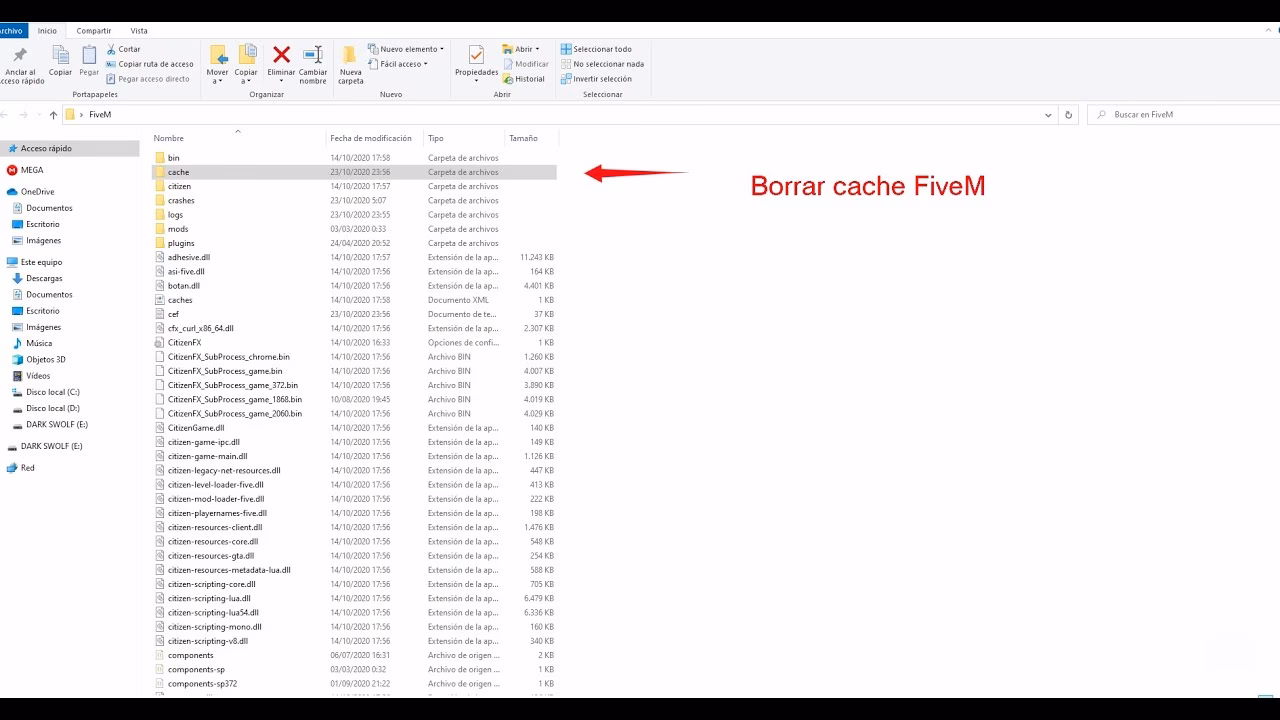1280x720 pixels.
Task: Click Modificar in ribbon
Action: (525, 64)
